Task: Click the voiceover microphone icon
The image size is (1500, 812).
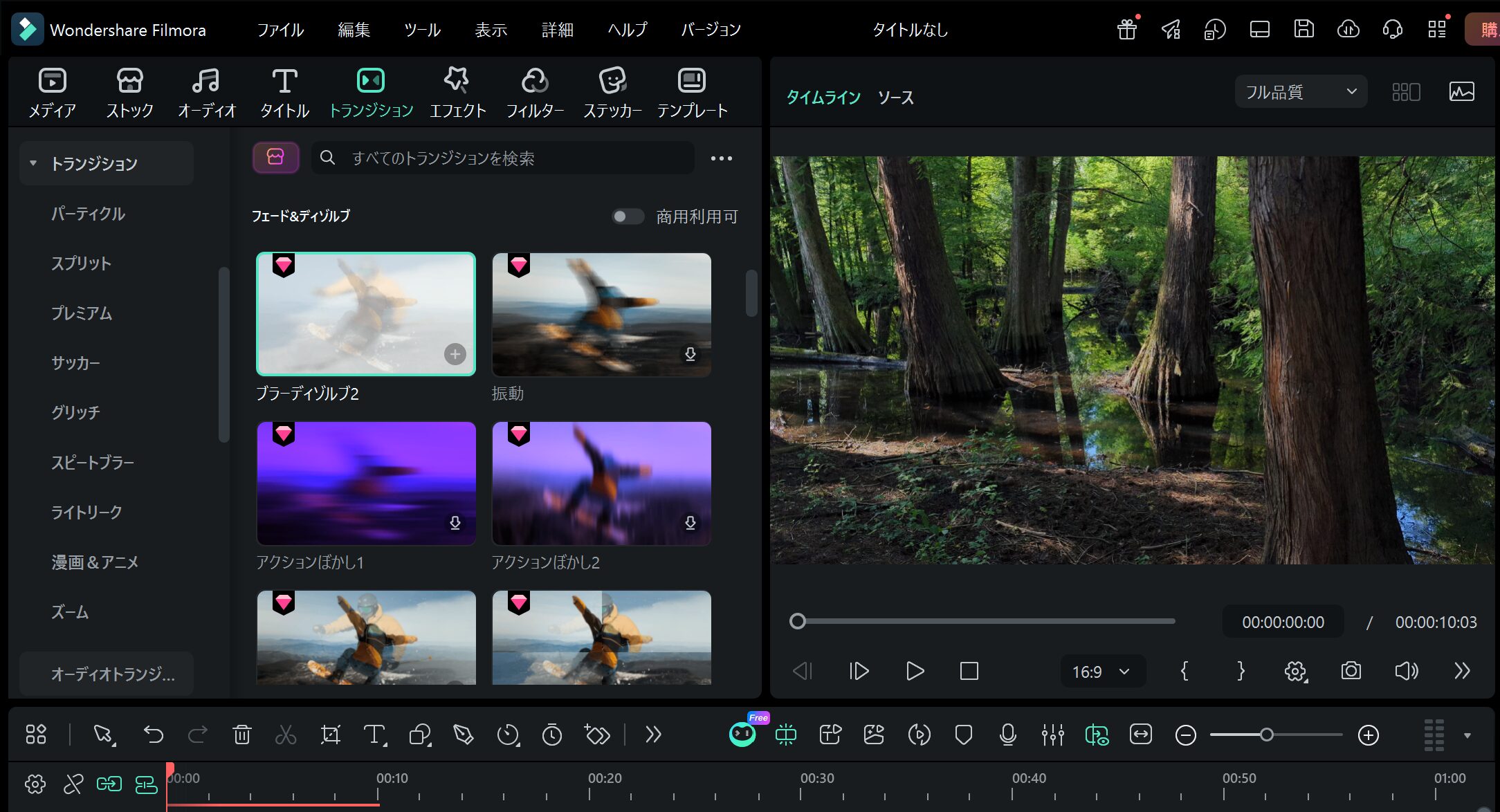Action: 1008,735
